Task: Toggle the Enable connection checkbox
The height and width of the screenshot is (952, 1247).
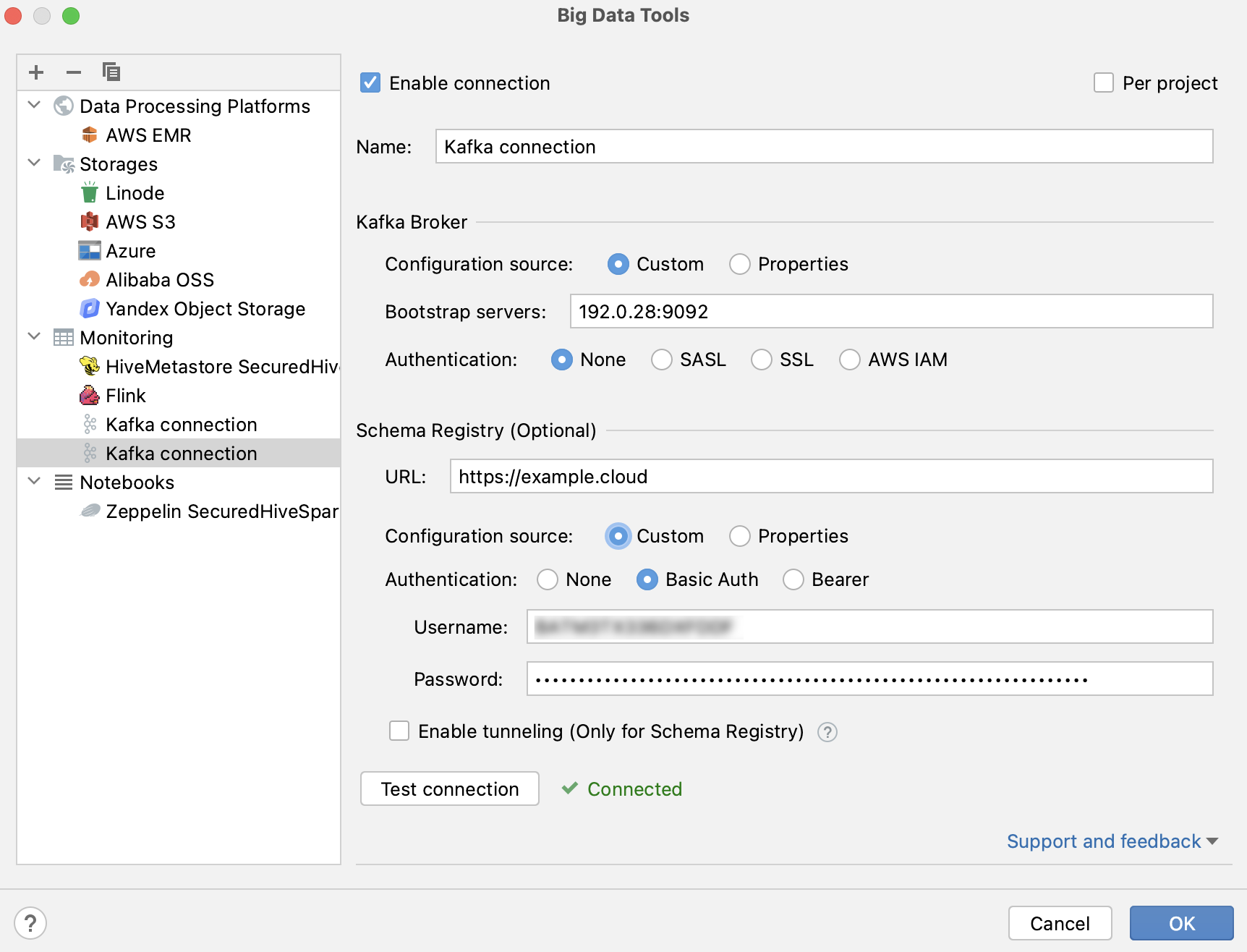Action: click(x=370, y=83)
